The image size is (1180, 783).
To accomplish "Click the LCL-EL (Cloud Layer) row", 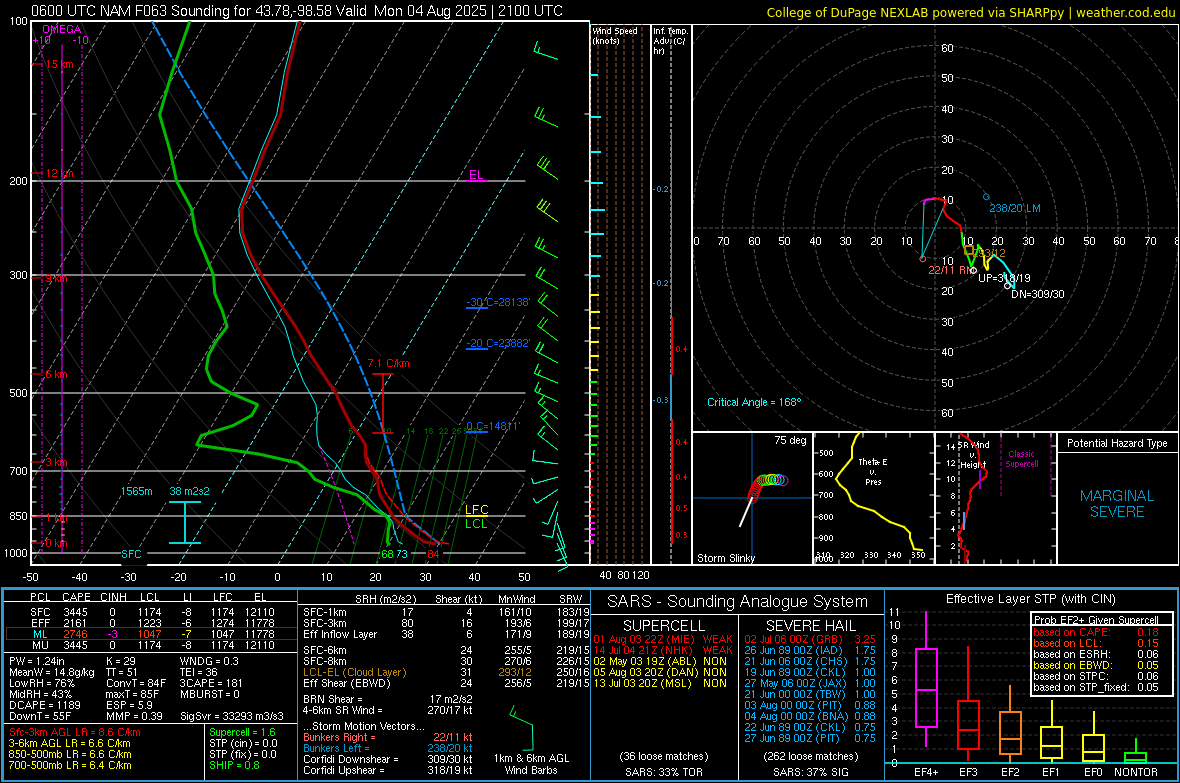I will coord(446,672).
